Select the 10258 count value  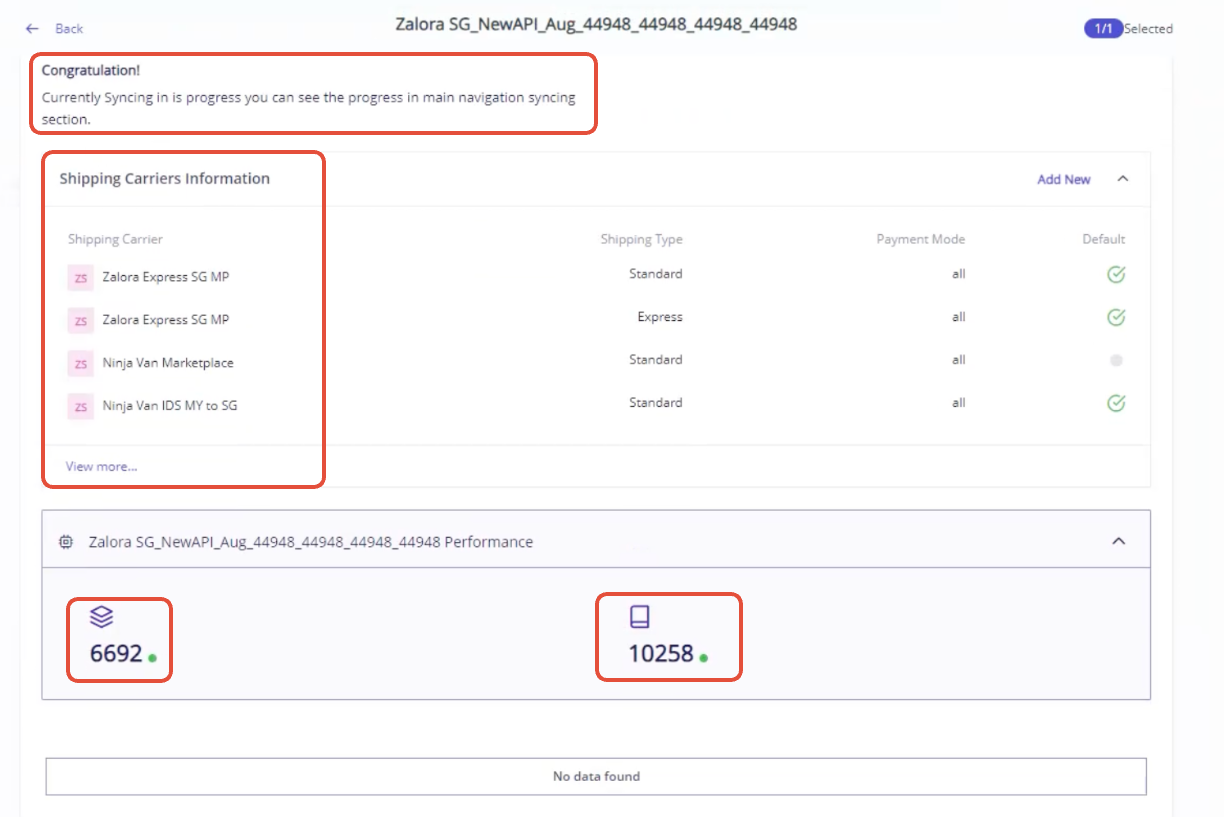[x=661, y=654]
